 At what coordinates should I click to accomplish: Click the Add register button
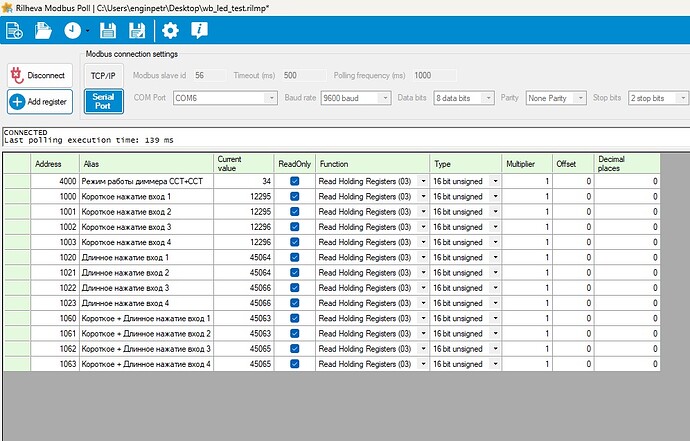click(x=40, y=102)
